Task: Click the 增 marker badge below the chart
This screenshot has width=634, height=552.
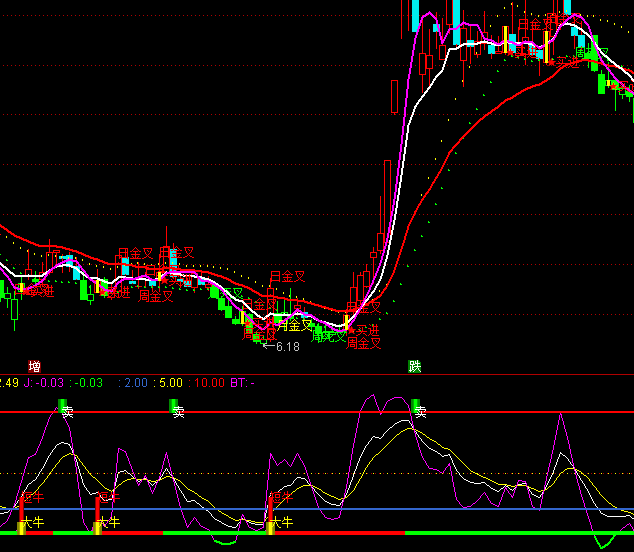Action: 35,367
